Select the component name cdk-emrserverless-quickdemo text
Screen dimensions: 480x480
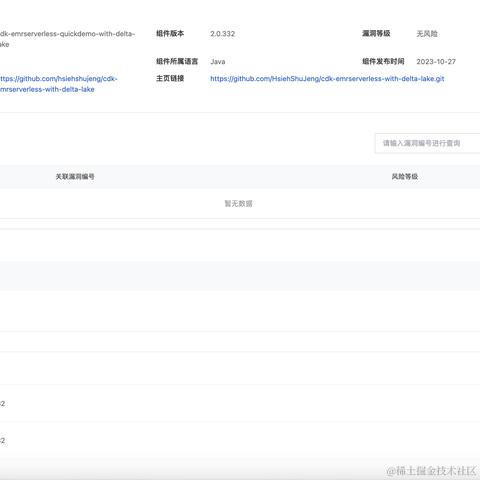click(x=67, y=39)
